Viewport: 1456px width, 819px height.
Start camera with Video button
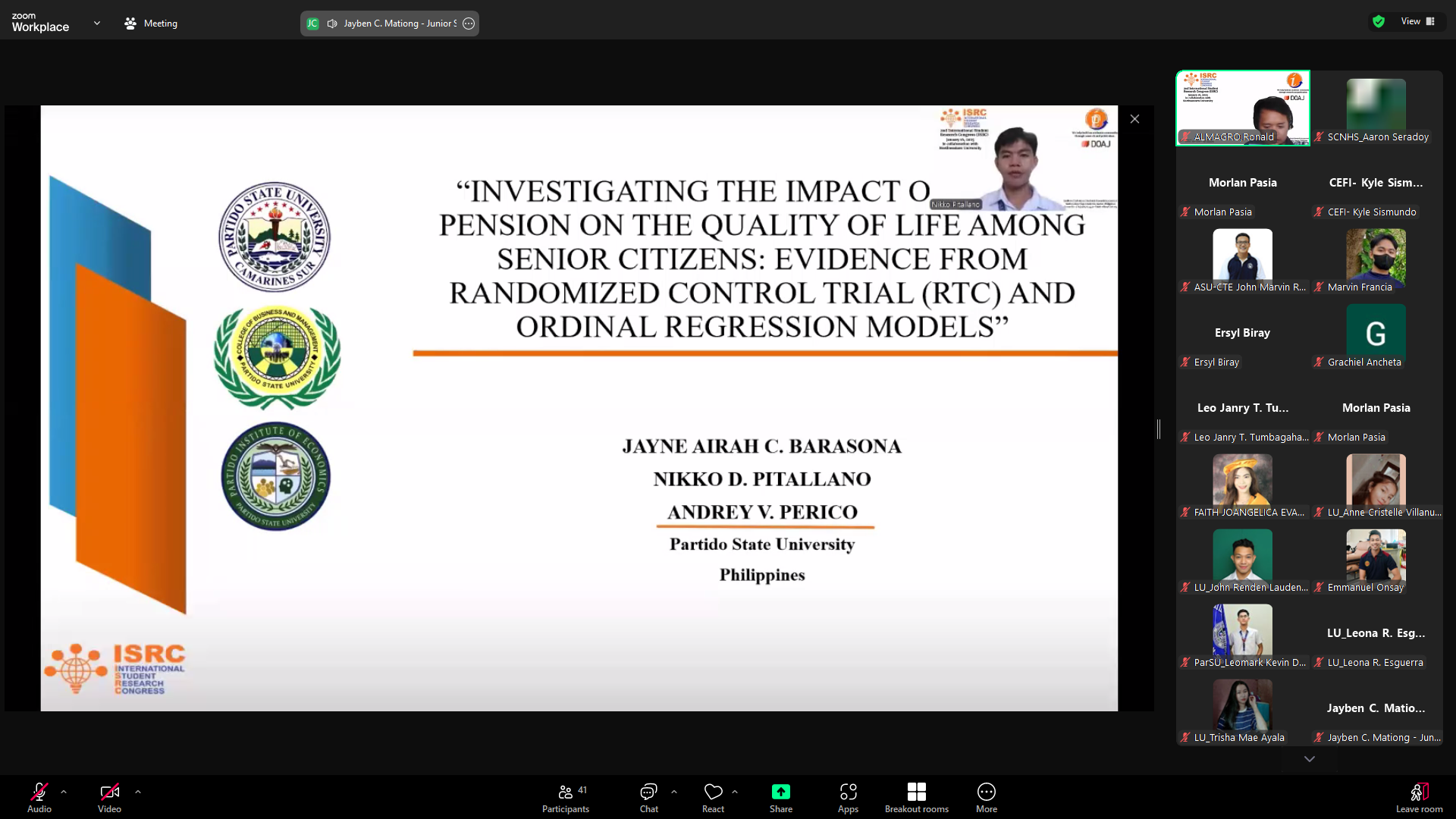tap(109, 798)
